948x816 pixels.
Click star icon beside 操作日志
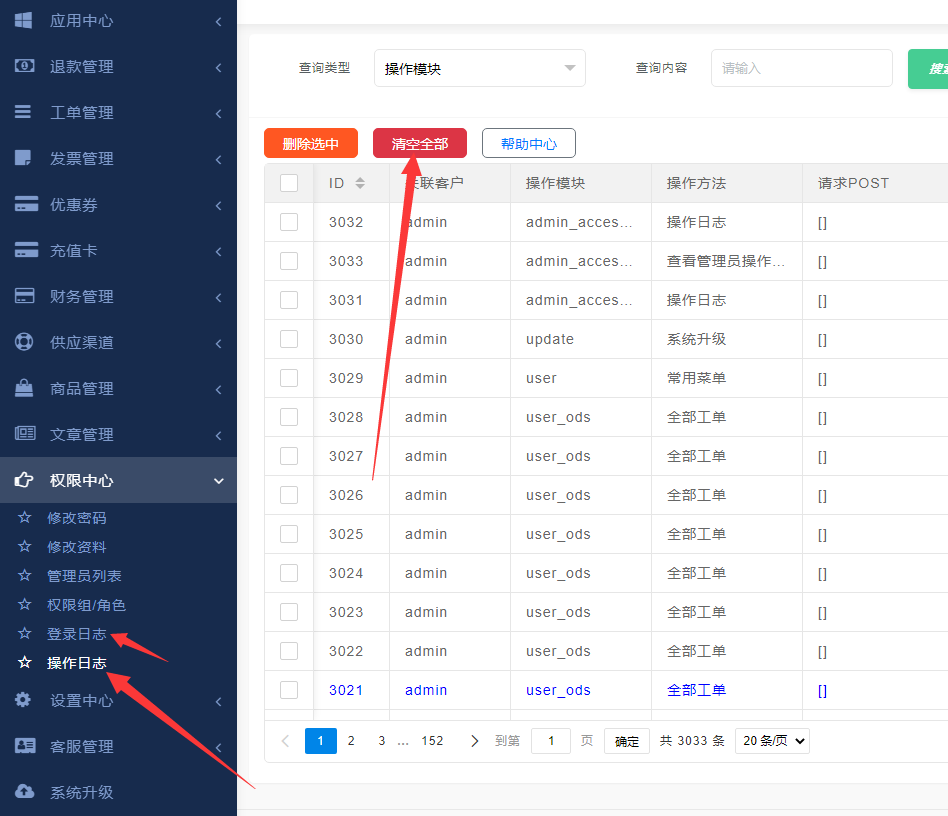pyautogui.click(x=25, y=662)
